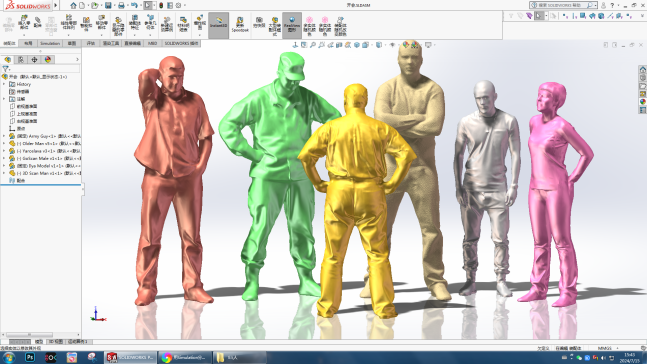Screen dimensions: 647x364
Task: Click the Save icon in the title toolbar
Action: [x=108, y=5]
